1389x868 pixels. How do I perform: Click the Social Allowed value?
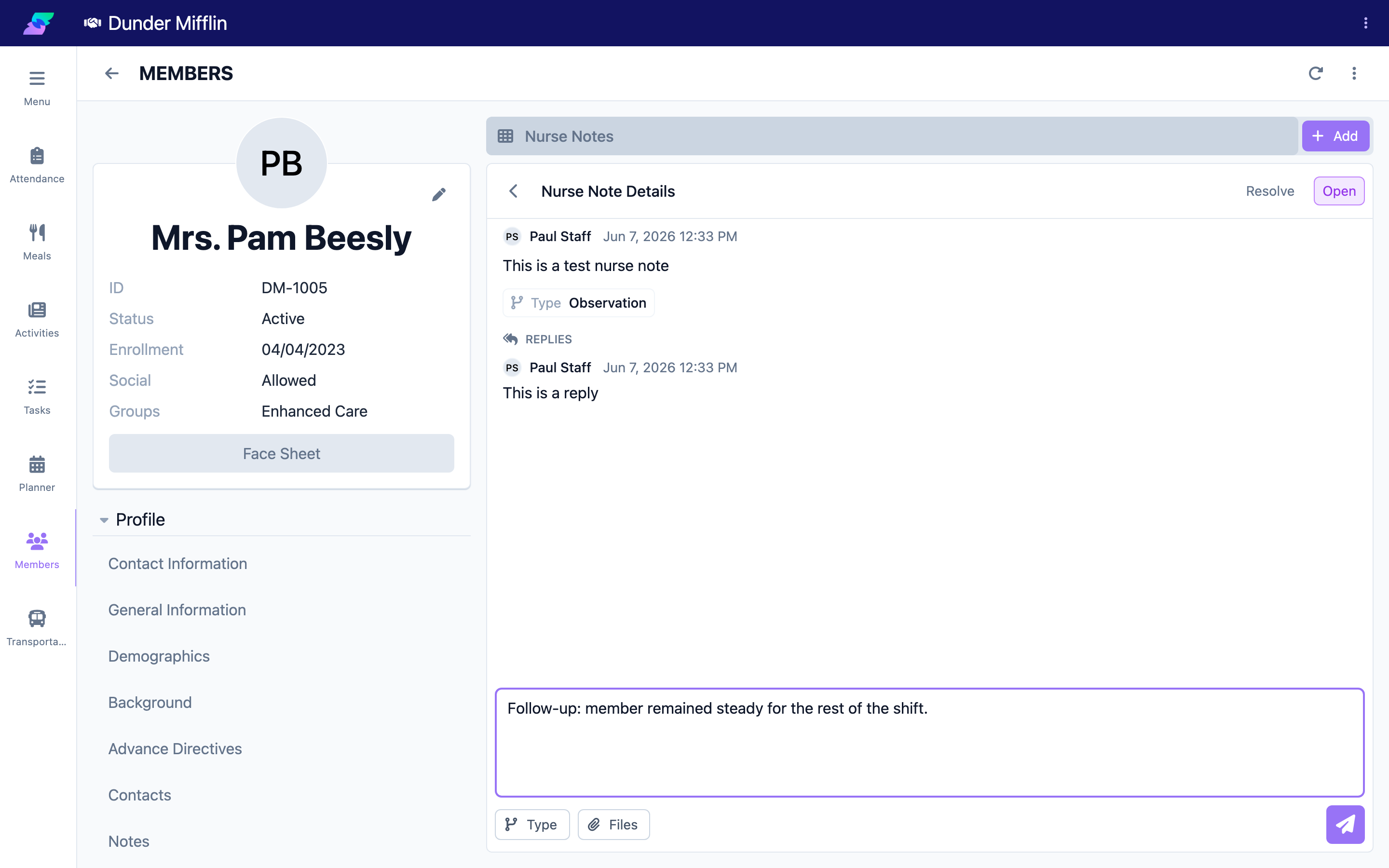[289, 380]
